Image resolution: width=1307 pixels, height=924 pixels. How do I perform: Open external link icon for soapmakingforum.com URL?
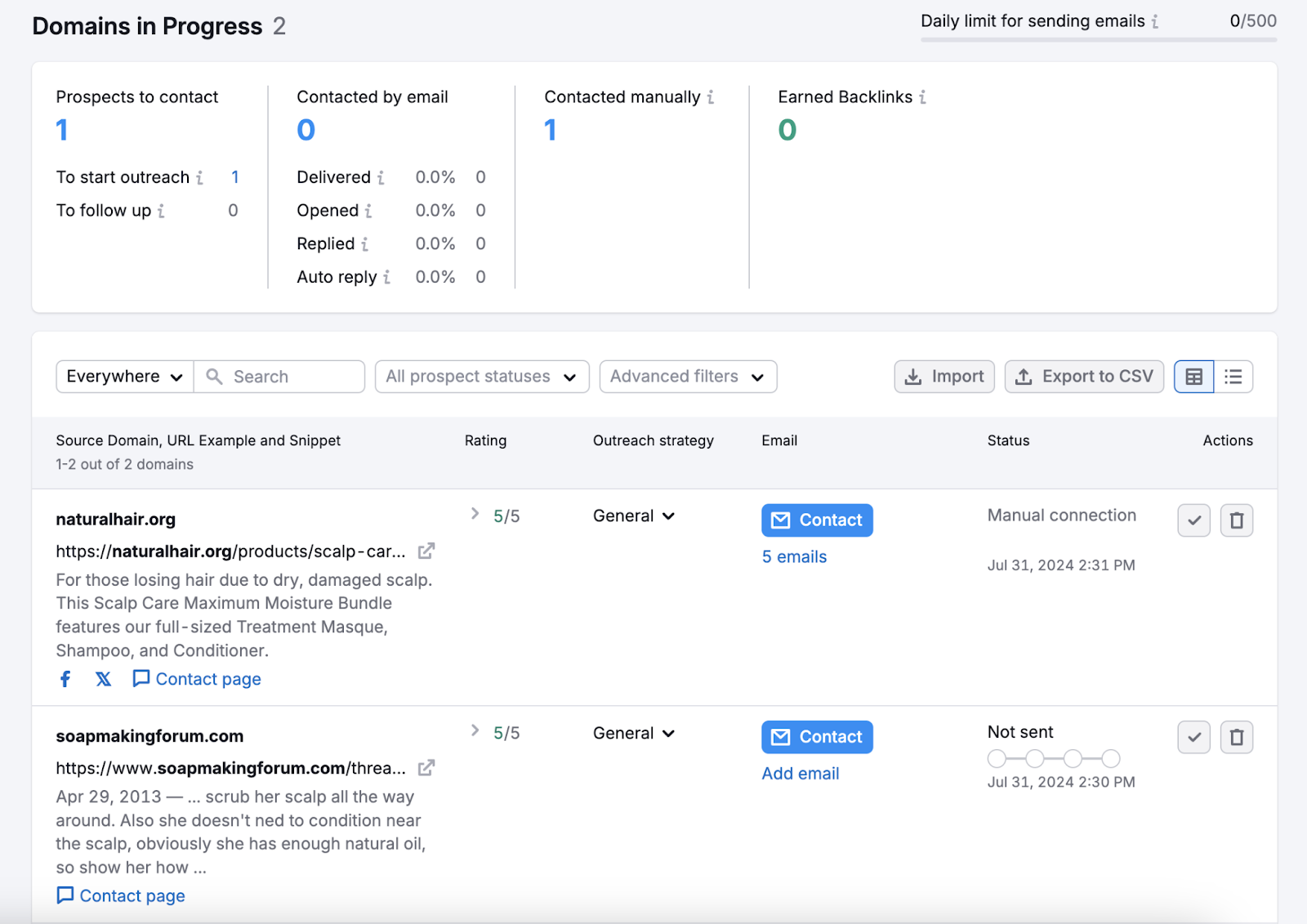[x=426, y=768]
